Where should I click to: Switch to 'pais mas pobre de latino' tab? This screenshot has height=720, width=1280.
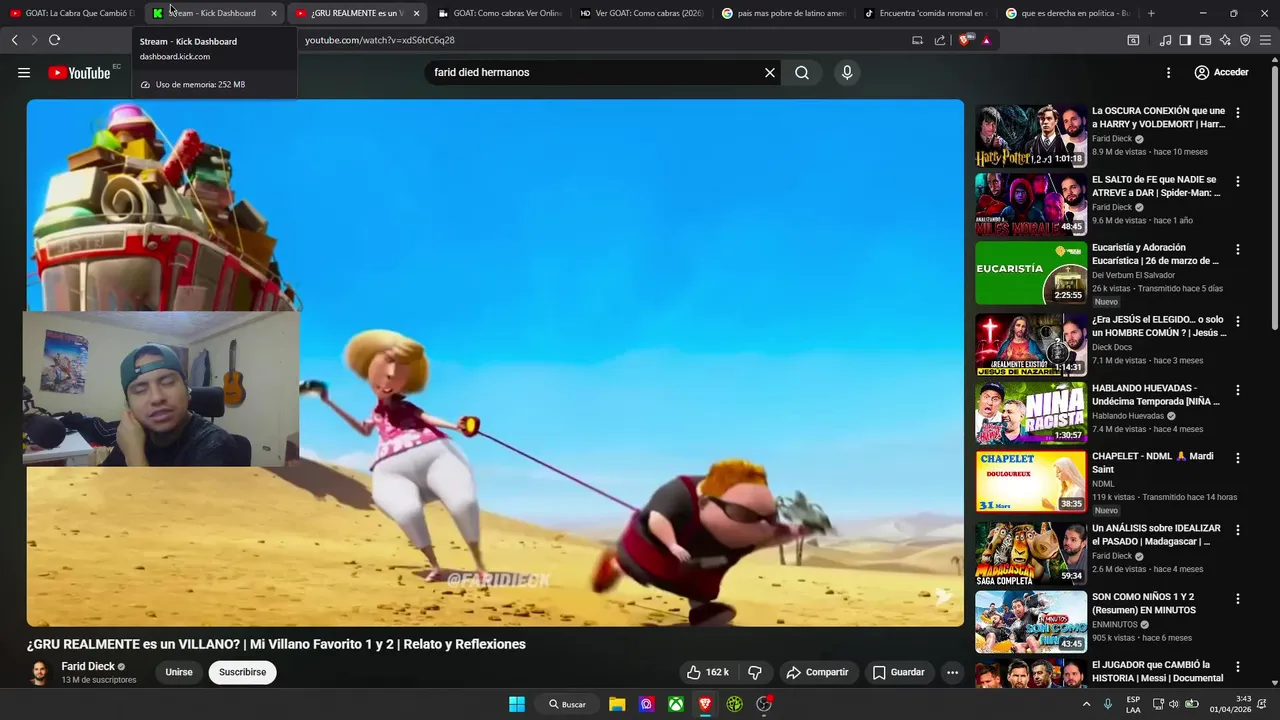point(784,13)
